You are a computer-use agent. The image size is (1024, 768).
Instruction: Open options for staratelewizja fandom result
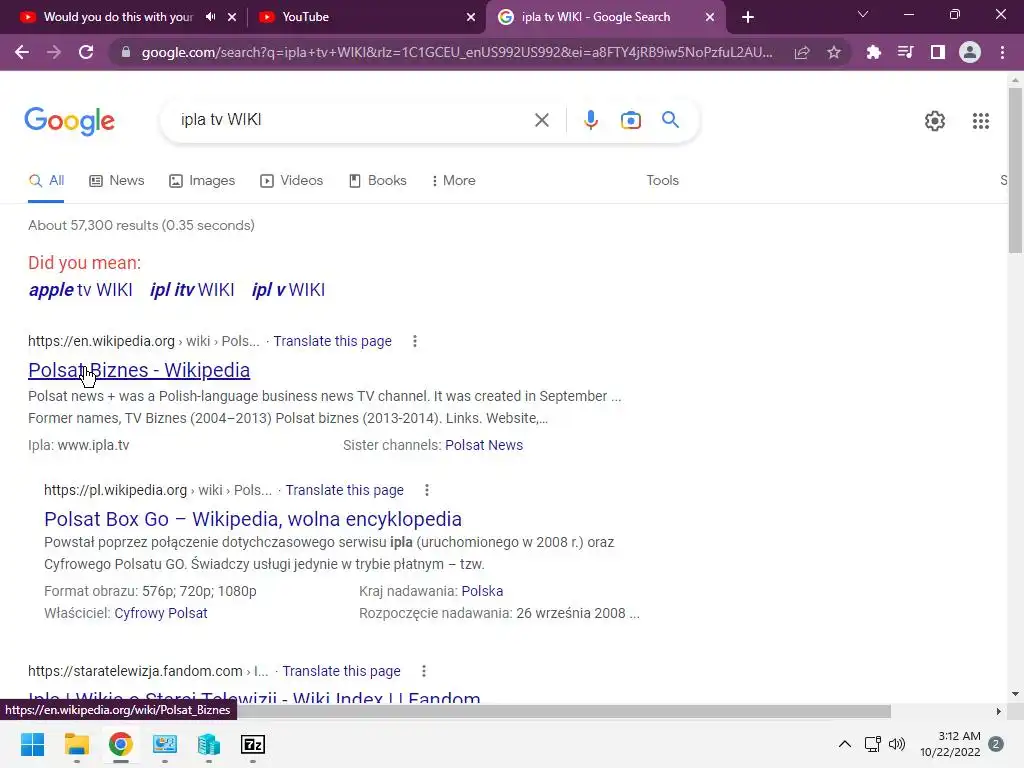pos(424,671)
